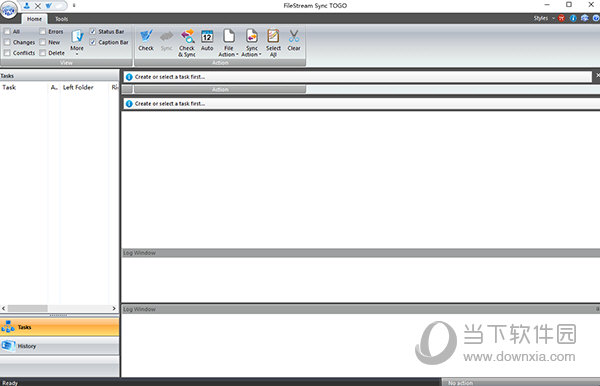Enable the Delete view checkbox
This screenshot has width=600, height=386.
coord(42,53)
